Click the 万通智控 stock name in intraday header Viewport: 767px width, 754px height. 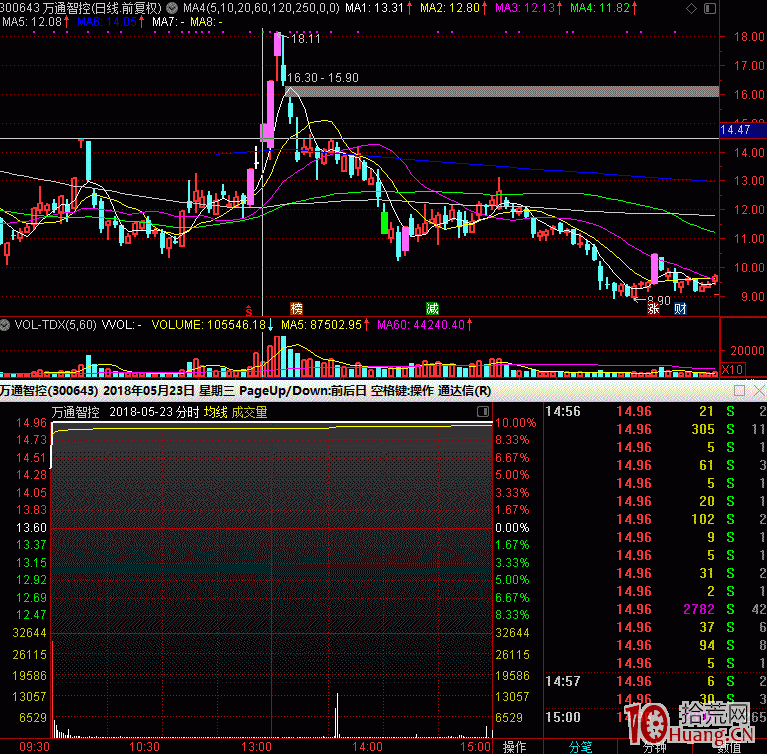[x=76, y=412]
